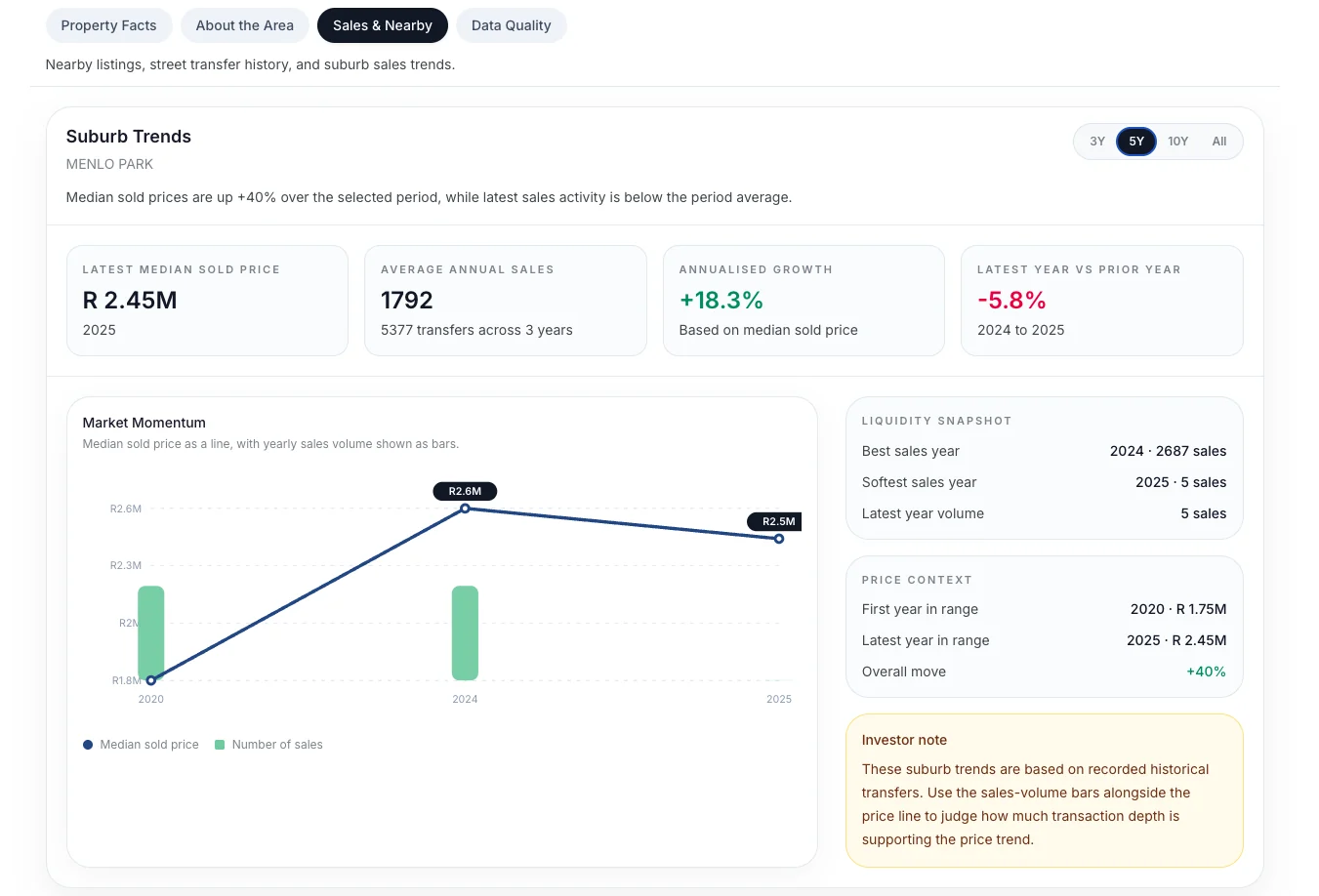Click the R2.3M y-axis label
The image size is (1319, 896).
(x=126, y=565)
